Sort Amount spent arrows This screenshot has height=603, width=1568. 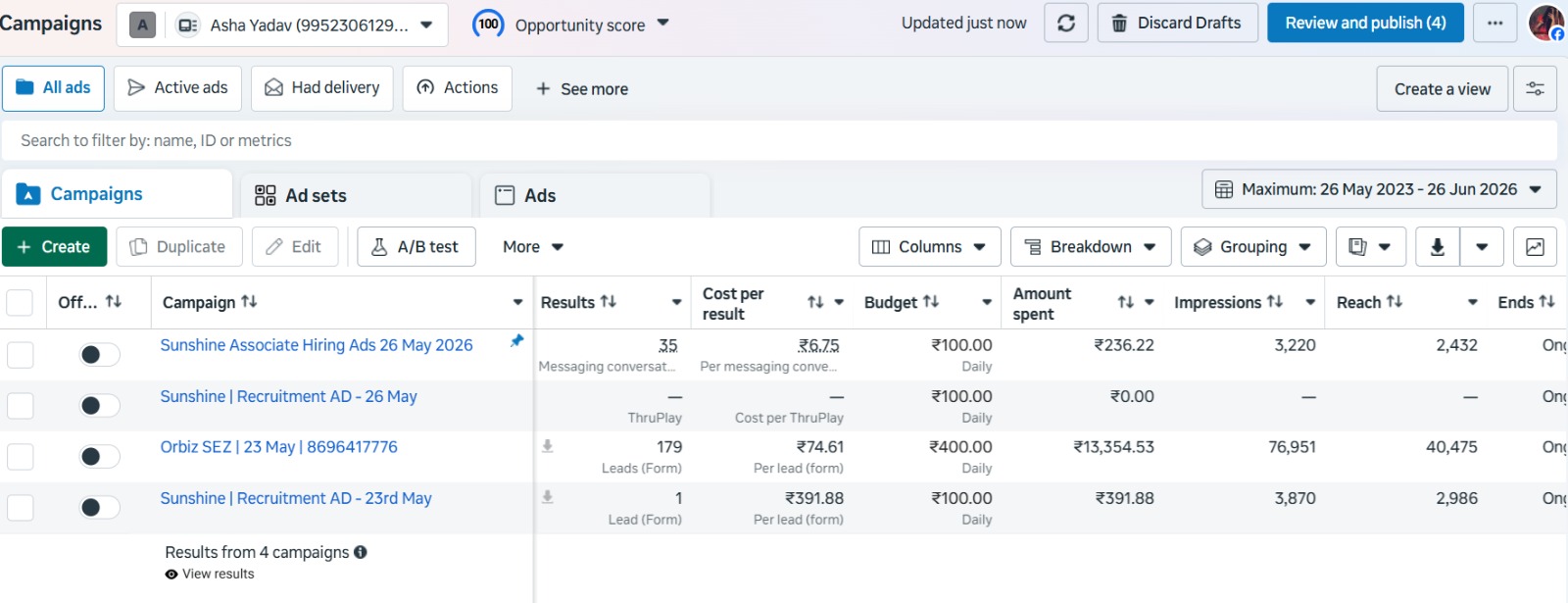(1126, 303)
